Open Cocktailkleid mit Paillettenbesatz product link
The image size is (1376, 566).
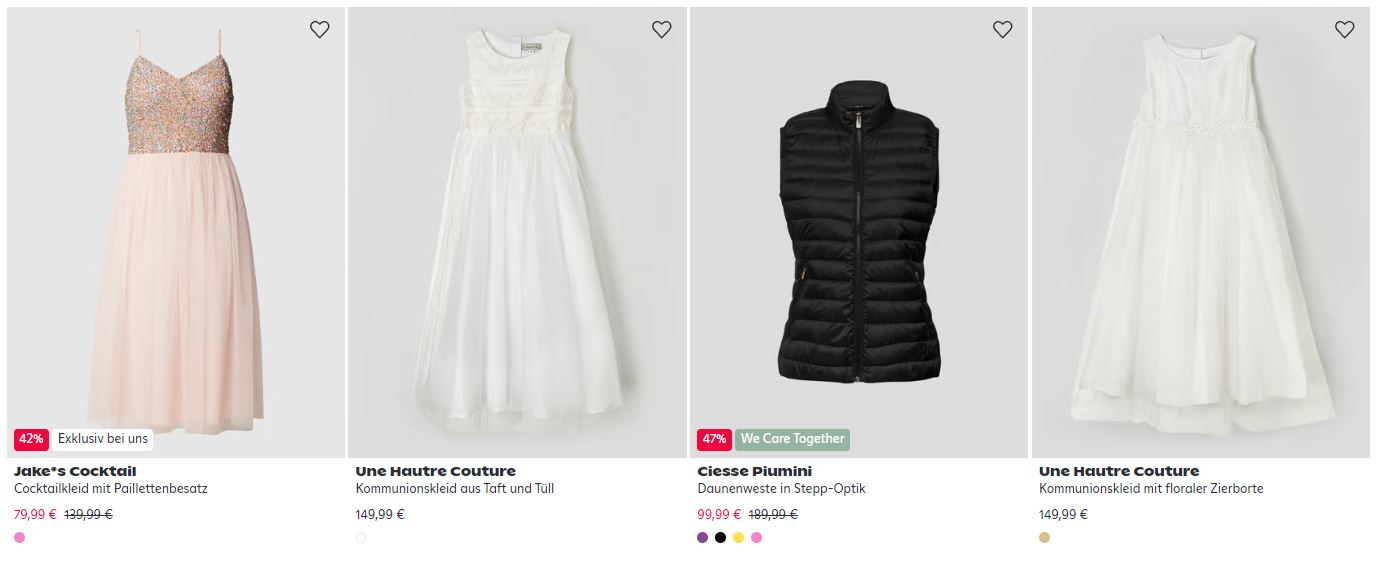(x=111, y=489)
